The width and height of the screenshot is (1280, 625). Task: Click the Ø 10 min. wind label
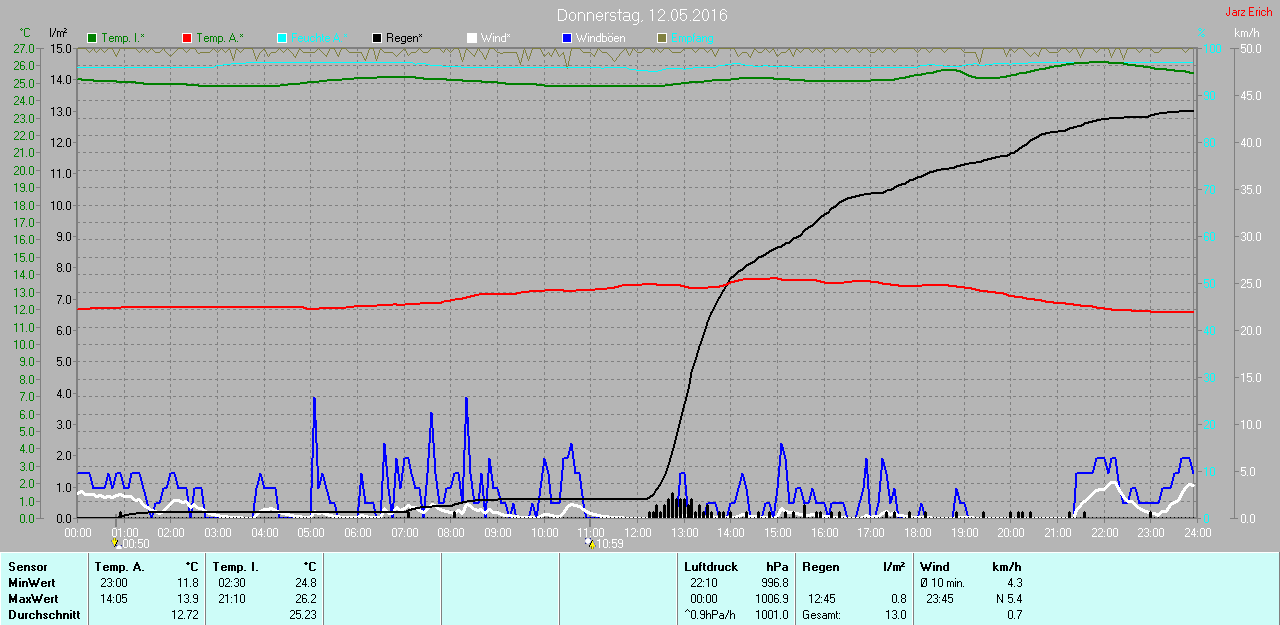(942, 582)
